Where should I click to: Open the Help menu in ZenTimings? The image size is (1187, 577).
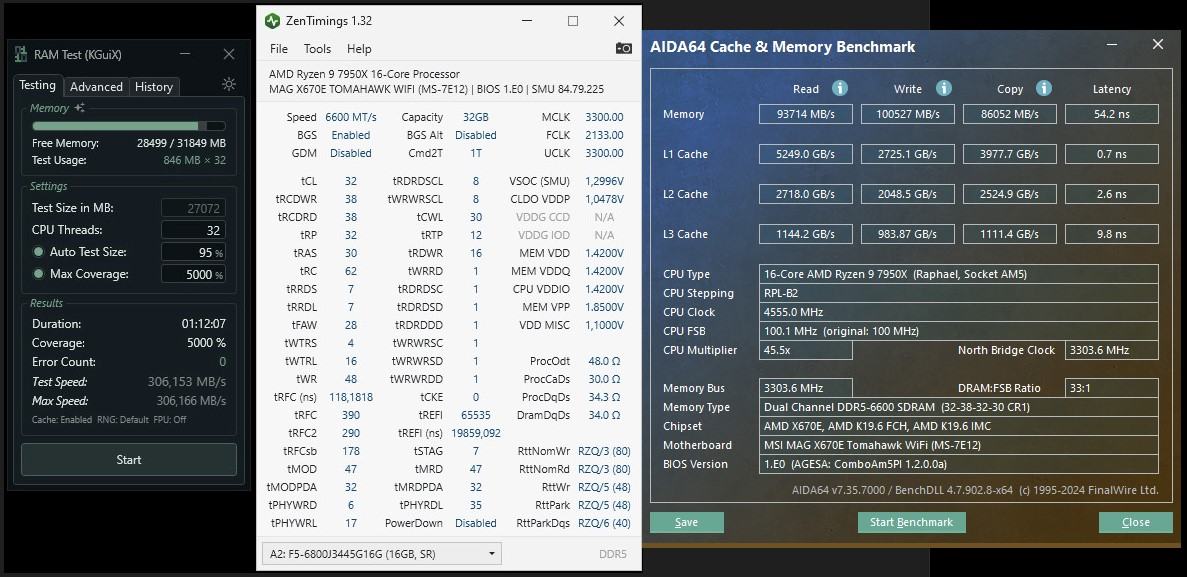(359, 48)
